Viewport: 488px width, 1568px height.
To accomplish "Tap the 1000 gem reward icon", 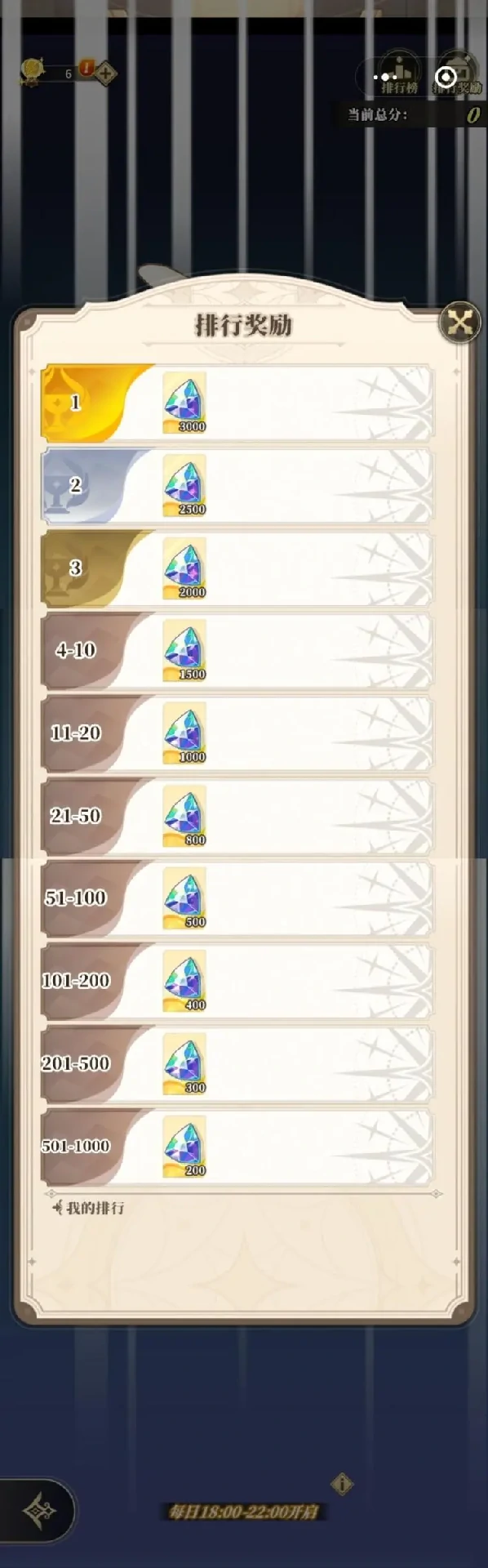I will pos(184,733).
